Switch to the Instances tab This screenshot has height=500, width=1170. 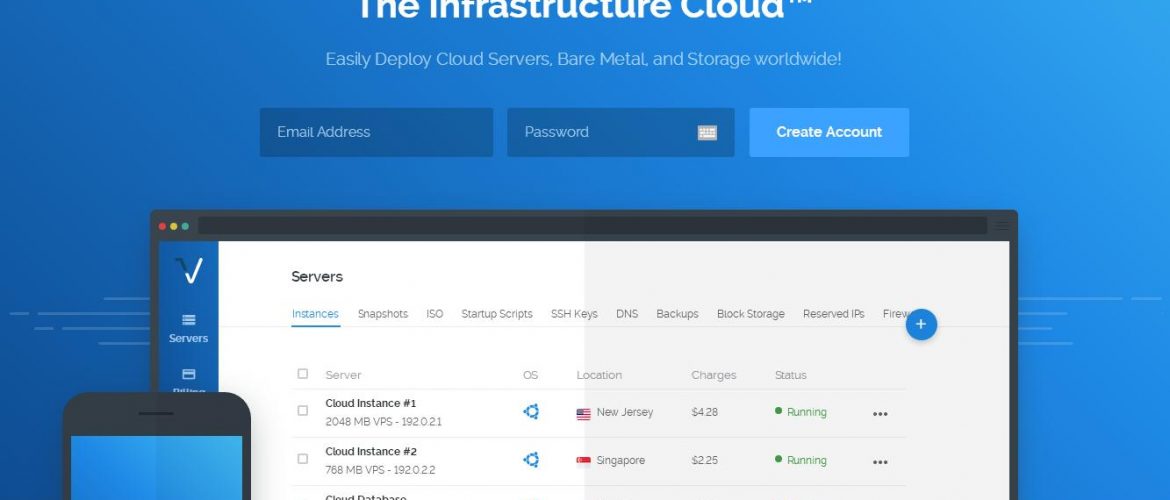tap(315, 314)
